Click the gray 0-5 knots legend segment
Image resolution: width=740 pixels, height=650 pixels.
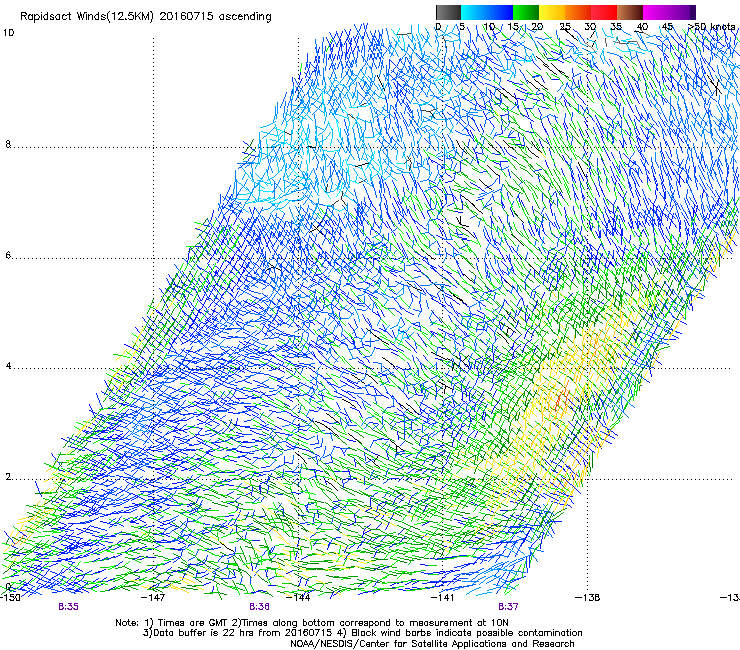(x=448, y=12)
